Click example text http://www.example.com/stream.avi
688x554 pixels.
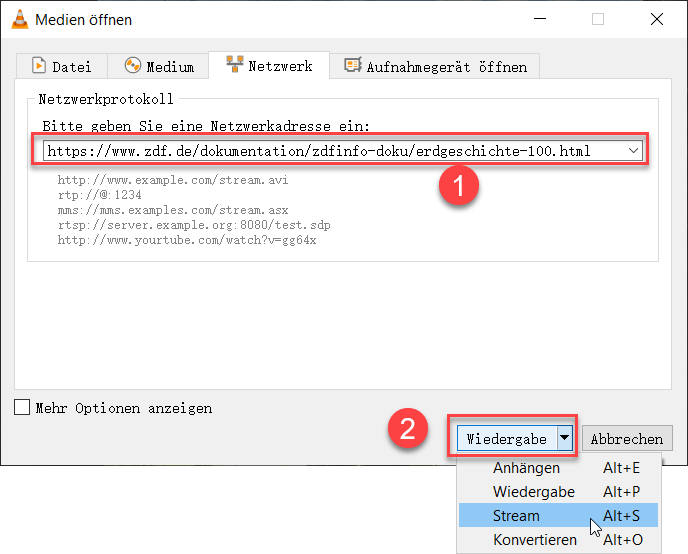point(173,180)
